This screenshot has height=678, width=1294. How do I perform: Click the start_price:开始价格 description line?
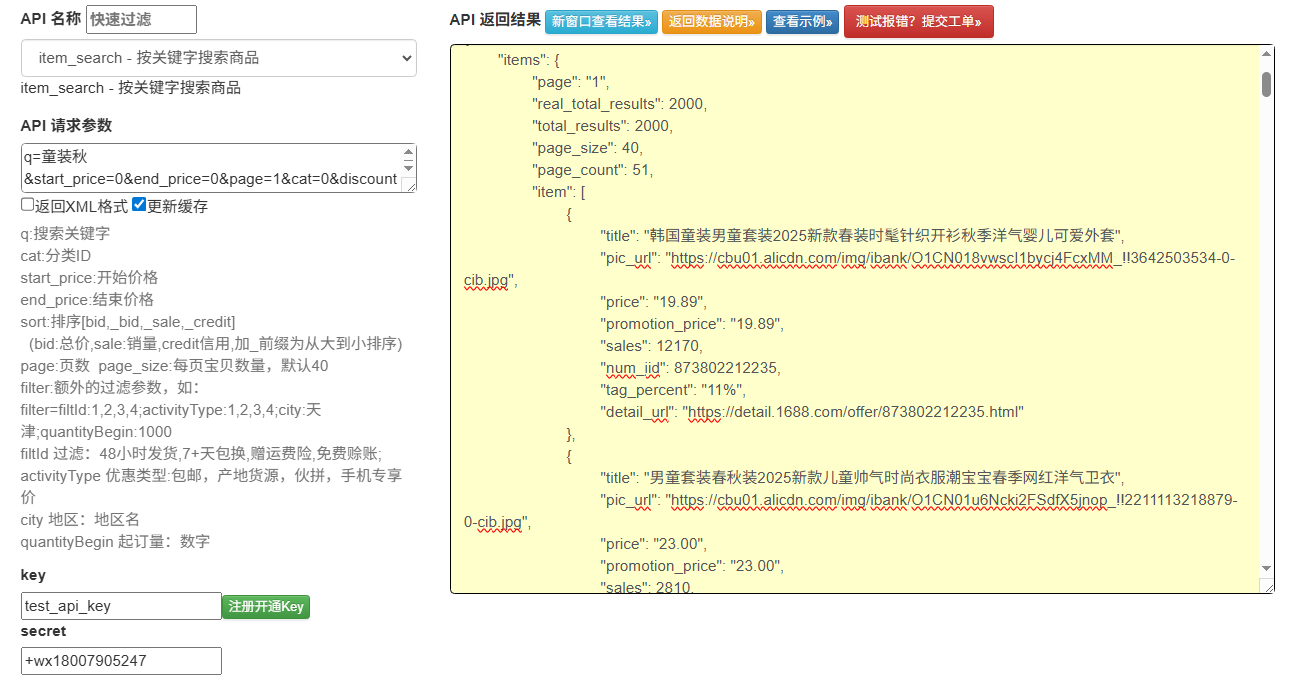[x=90, y=278]
